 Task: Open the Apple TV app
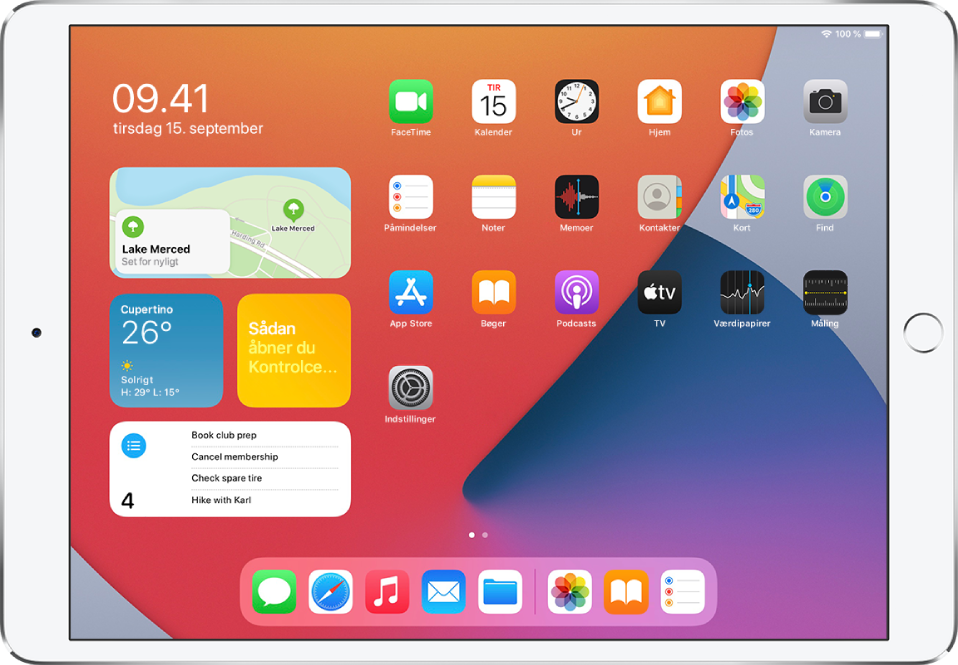[660, 292]
